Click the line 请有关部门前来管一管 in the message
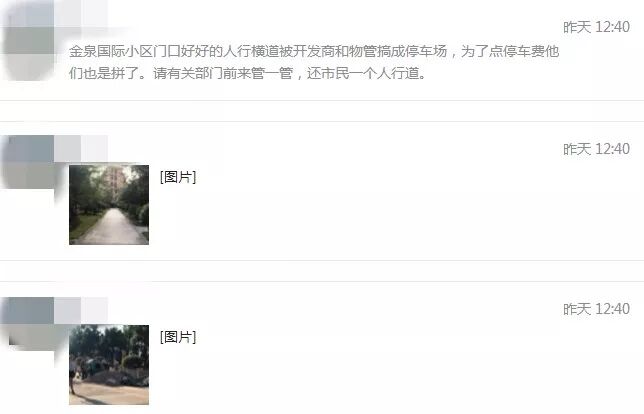 [222, 74]
